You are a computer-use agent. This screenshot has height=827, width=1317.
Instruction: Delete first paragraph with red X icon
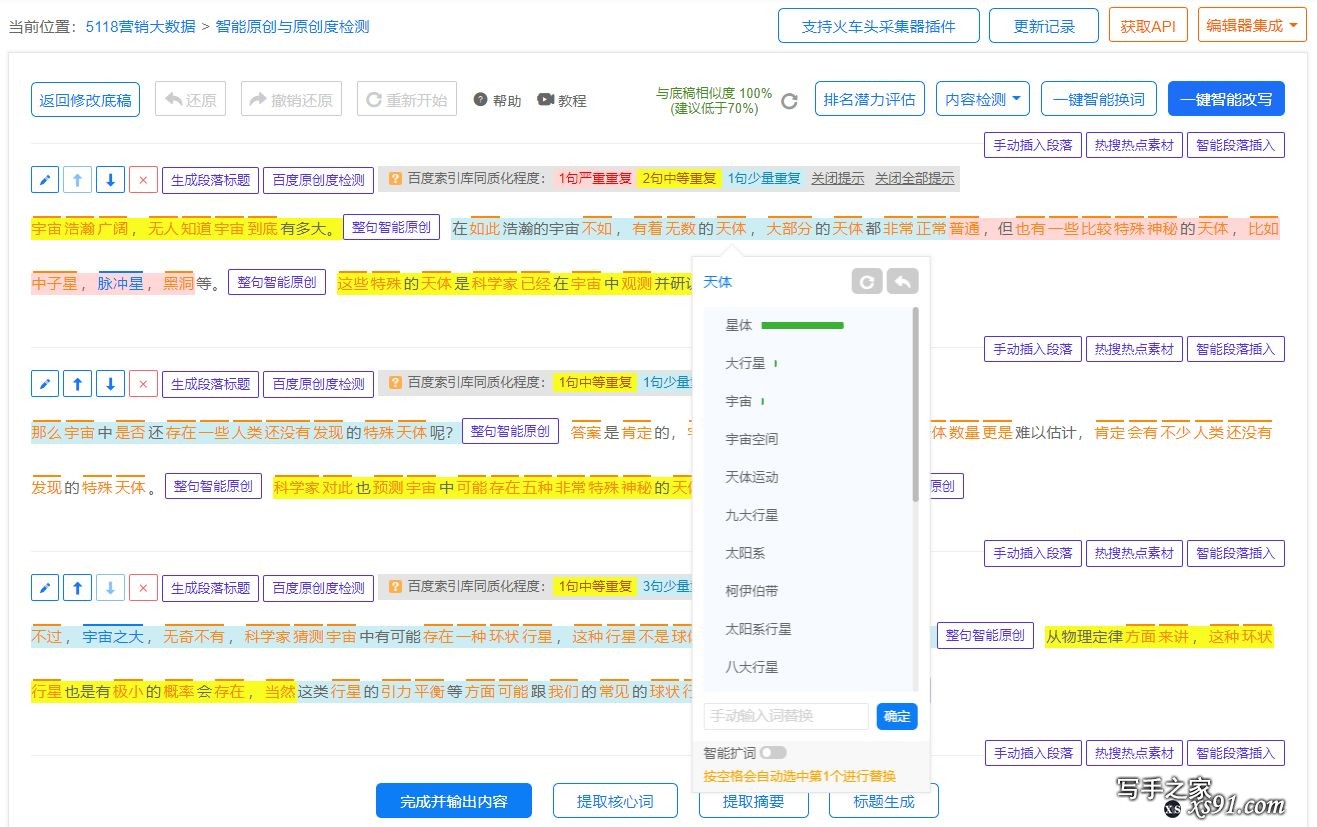point(143,180)
